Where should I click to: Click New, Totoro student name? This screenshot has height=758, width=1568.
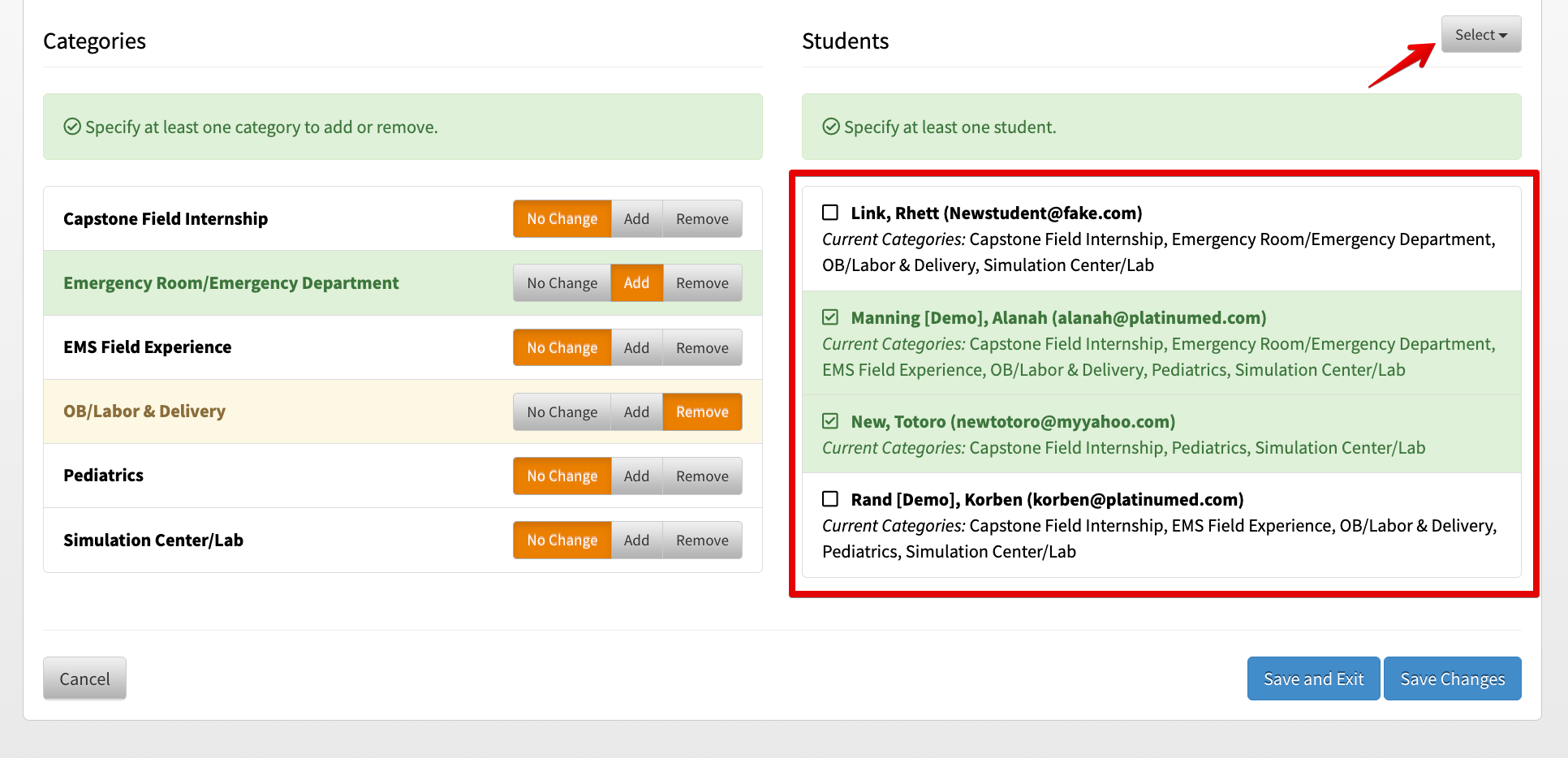(x=1013, y=421)
